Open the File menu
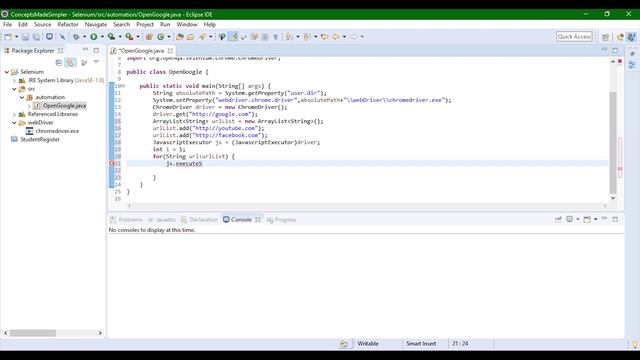This screenshot has width=640, height=360. (x=7, y=24)
